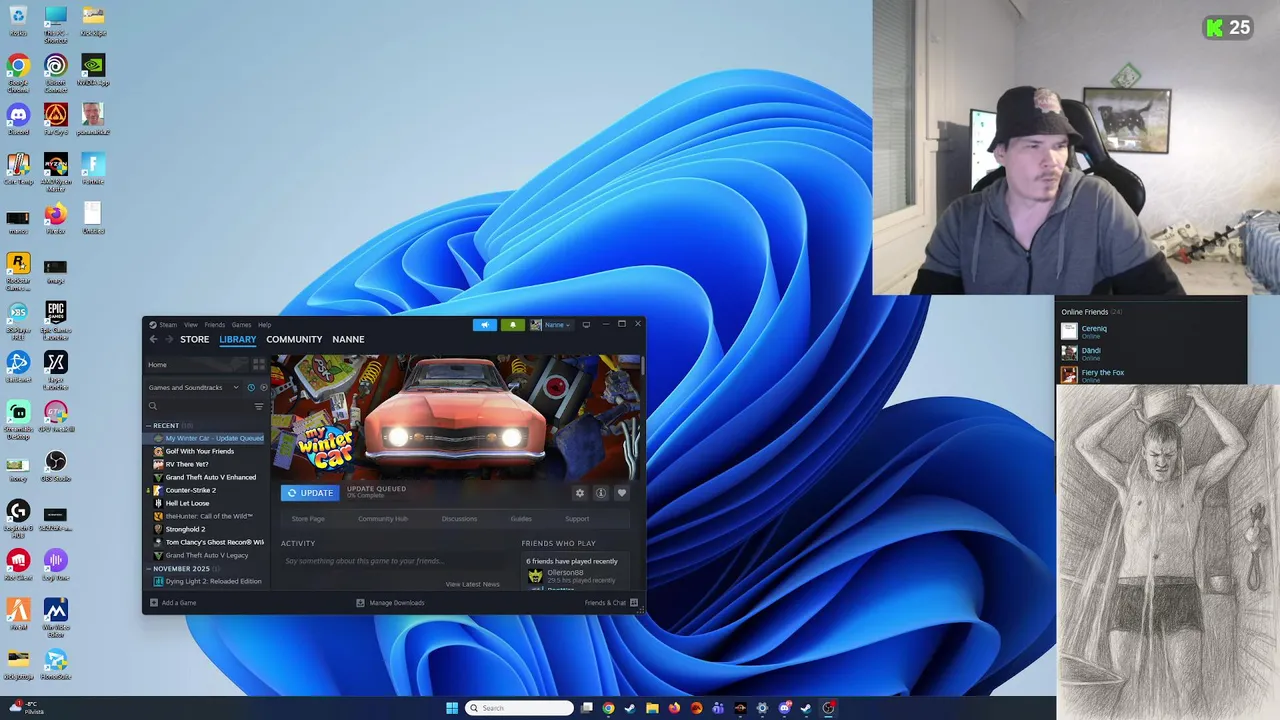The image size is (1280, 720).
Task: Click View Latest News
Action: point(472,584)
